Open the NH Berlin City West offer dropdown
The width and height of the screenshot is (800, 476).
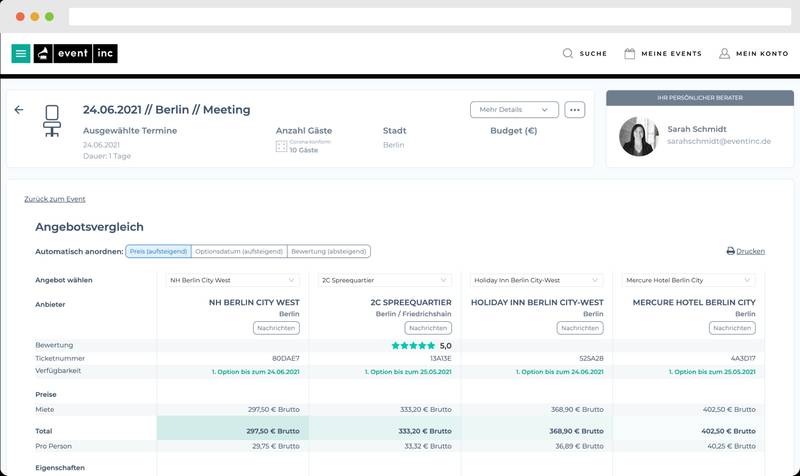pyautogui.click(x=232, y=280)
